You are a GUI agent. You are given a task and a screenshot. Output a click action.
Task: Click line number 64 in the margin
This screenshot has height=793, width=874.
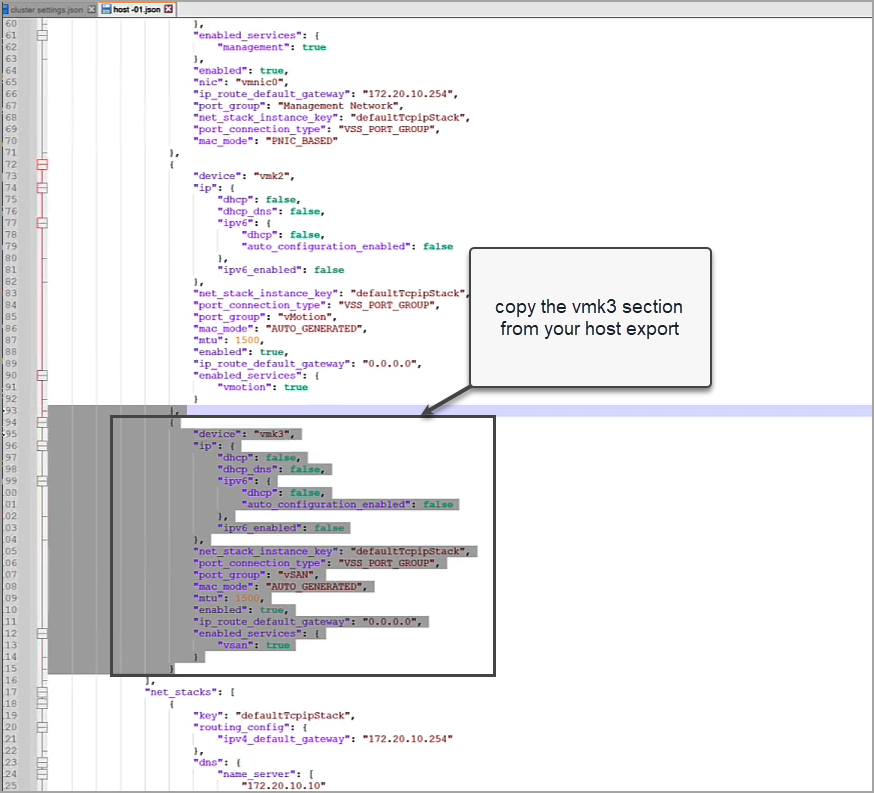click(11, 71)
